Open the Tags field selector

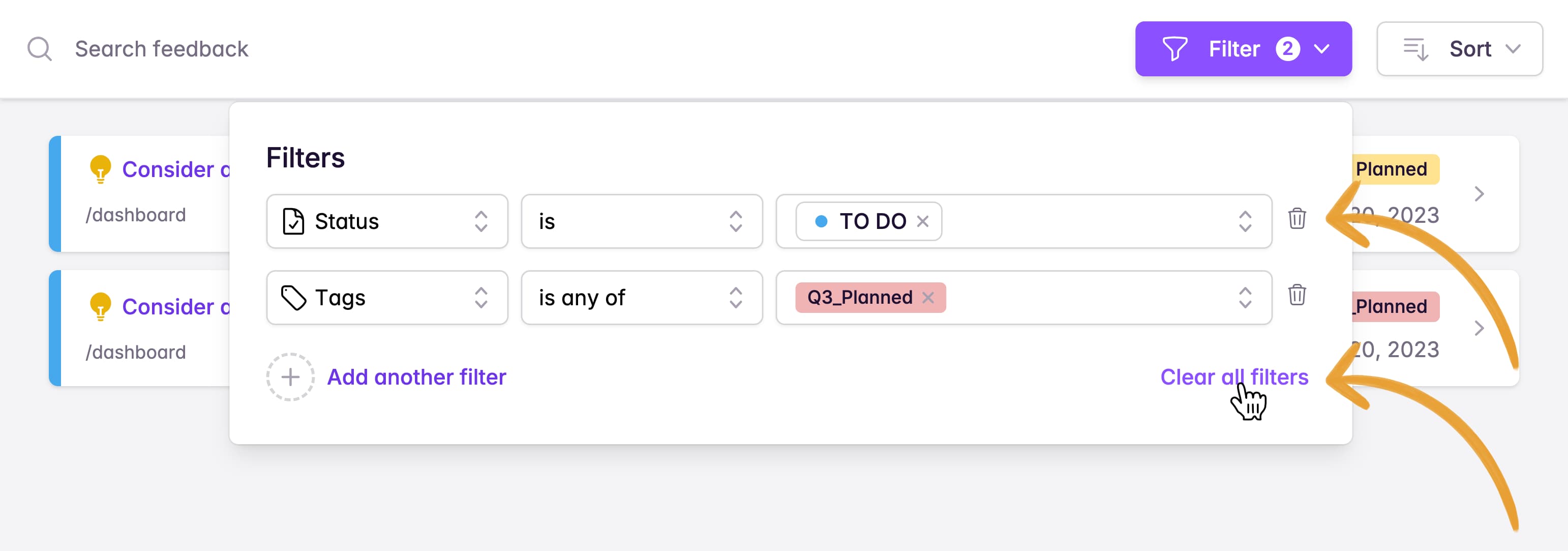387,298
